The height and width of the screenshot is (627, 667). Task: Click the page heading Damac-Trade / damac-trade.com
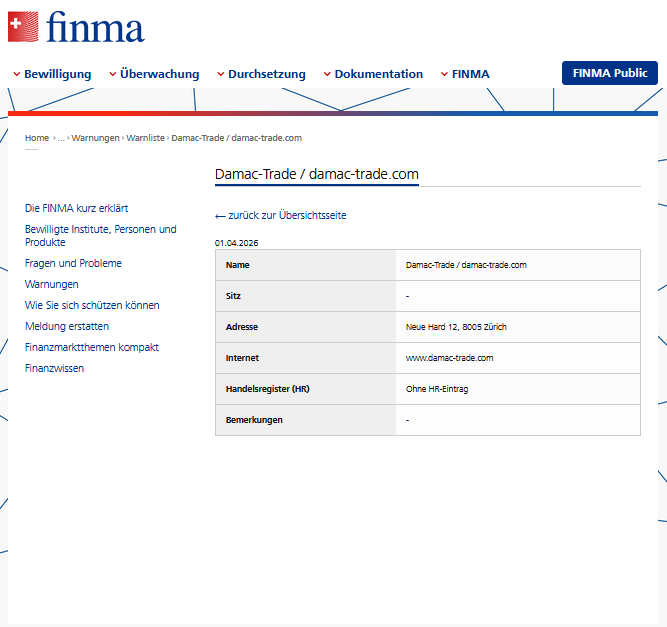[316, 174]
